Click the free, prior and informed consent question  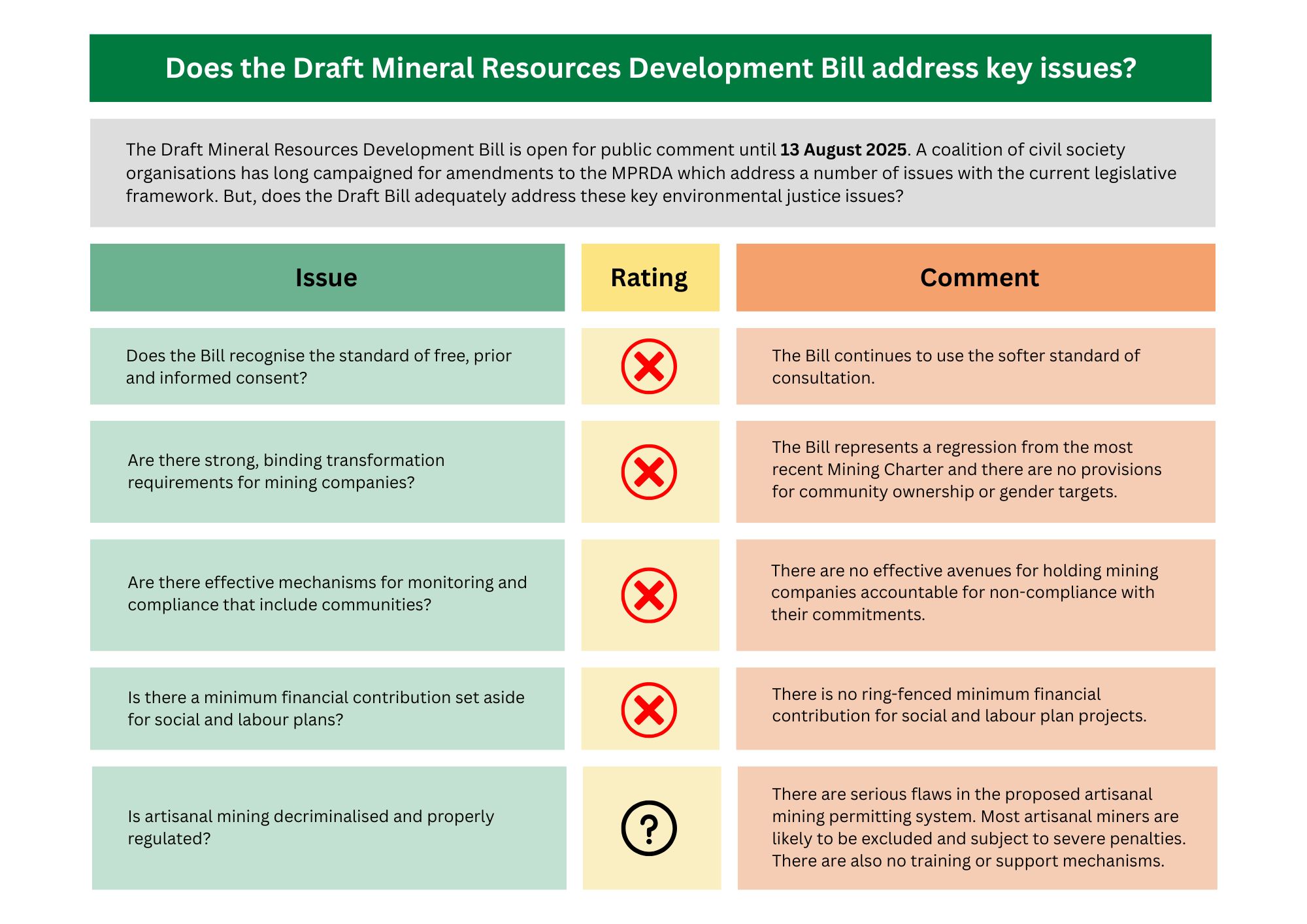click(318, 367)
